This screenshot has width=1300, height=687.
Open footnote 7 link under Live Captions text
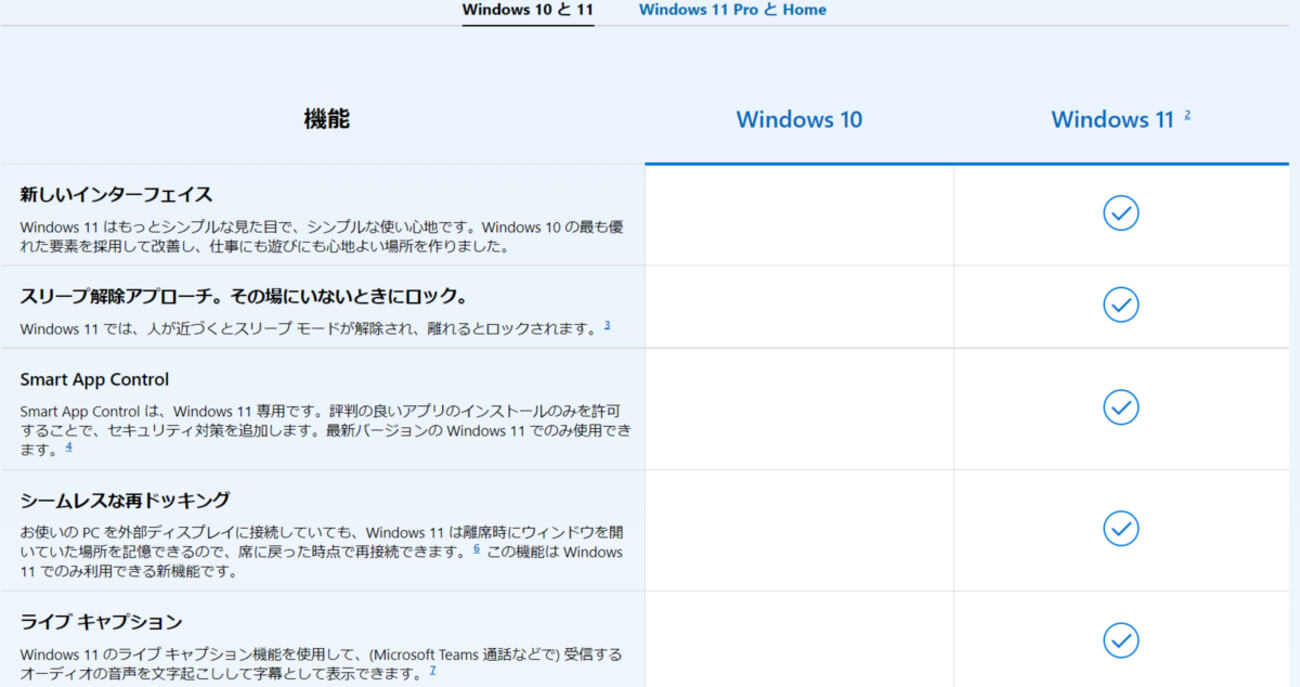432,669
